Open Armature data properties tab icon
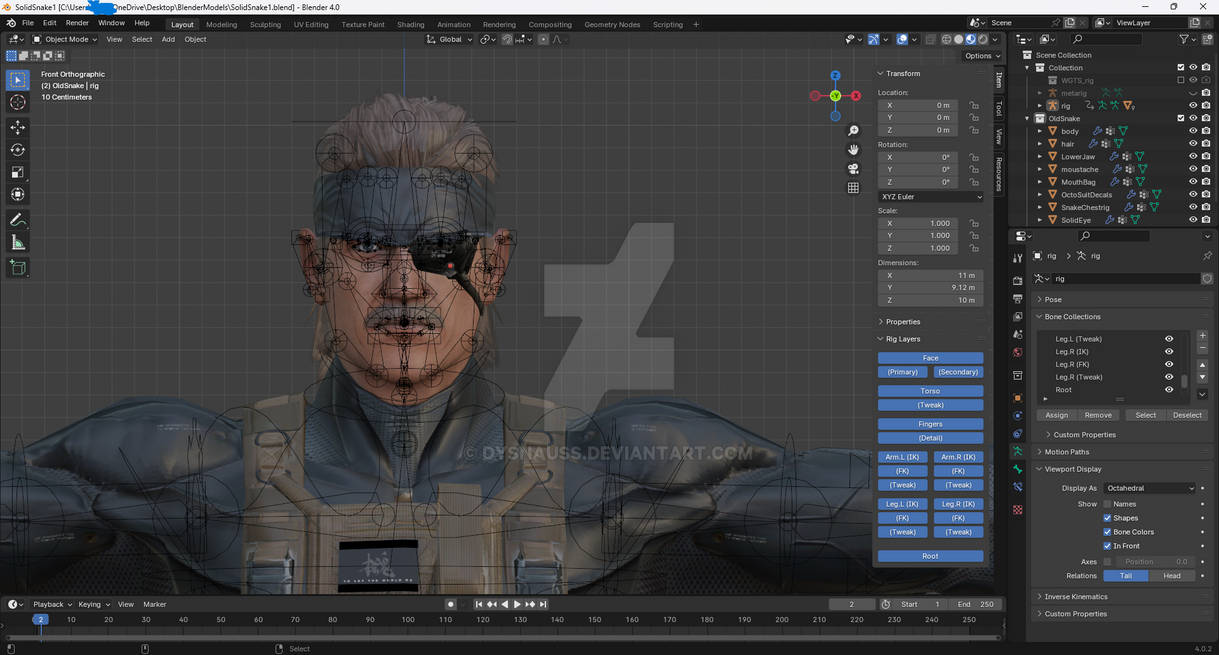The image size is (1219, 655). coord(1018,452)
